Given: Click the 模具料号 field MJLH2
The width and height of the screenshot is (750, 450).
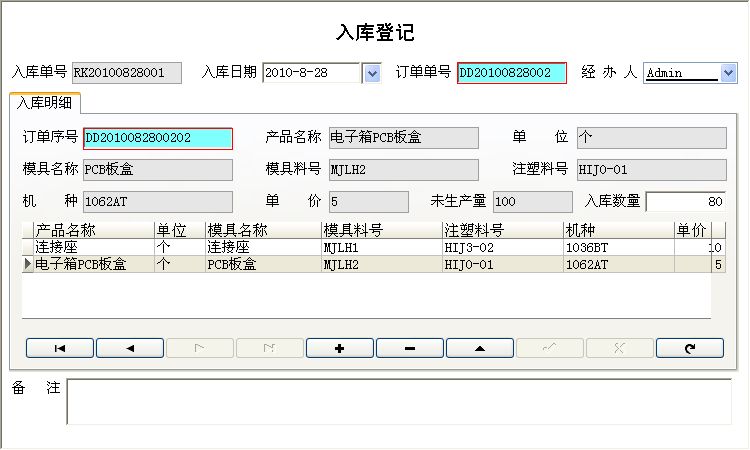Looking at the screenshot, I should (x=403, y=170).
